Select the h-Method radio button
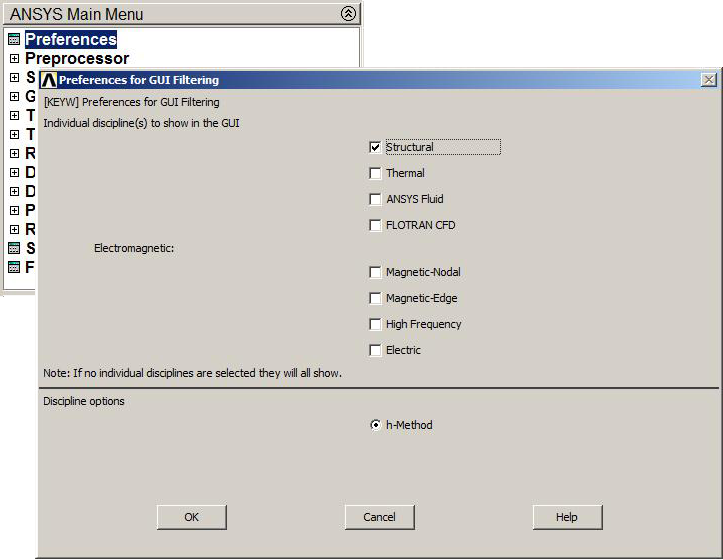 (x=376, y=425)
